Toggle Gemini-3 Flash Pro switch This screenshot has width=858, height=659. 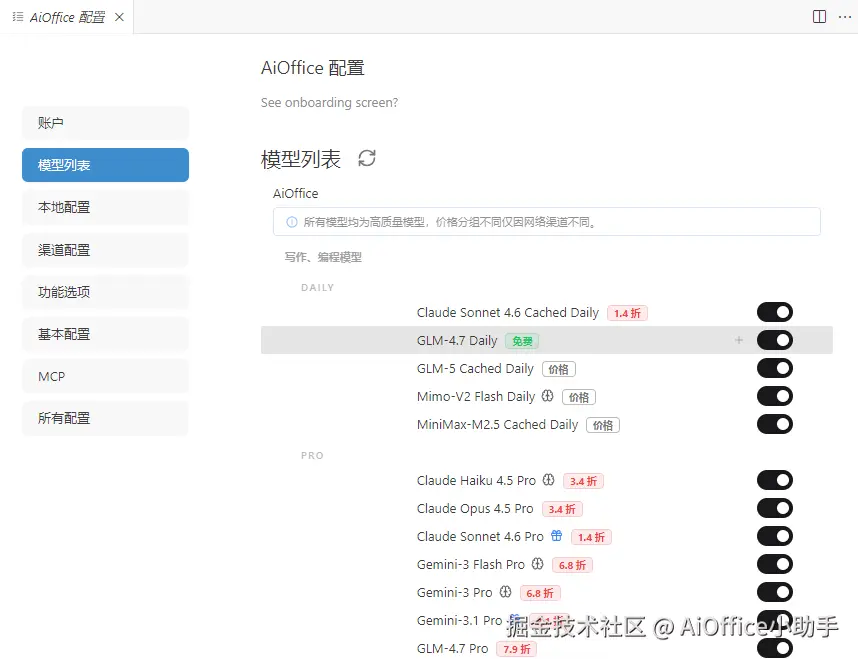775,564
